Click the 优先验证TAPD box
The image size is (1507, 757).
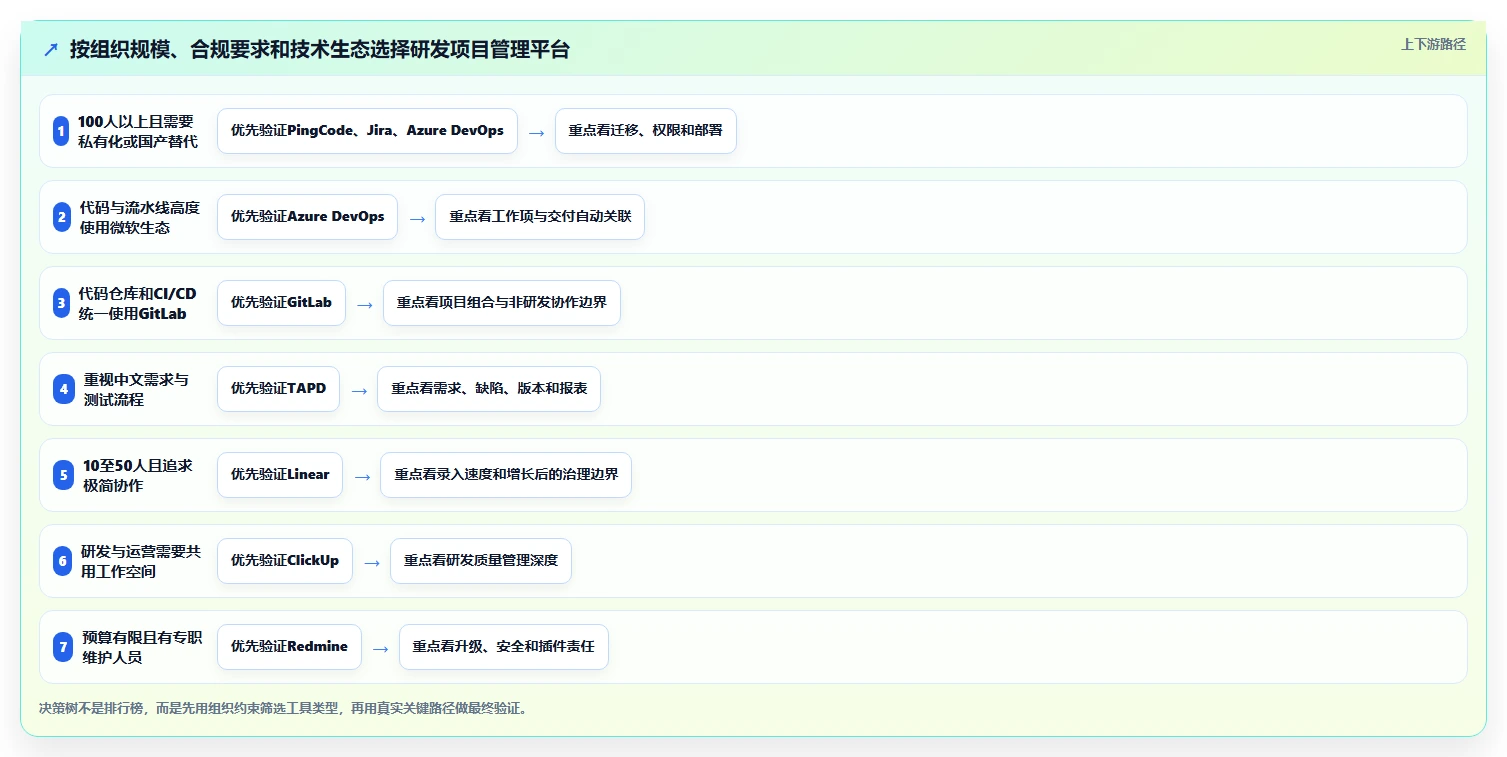point(278,389)
